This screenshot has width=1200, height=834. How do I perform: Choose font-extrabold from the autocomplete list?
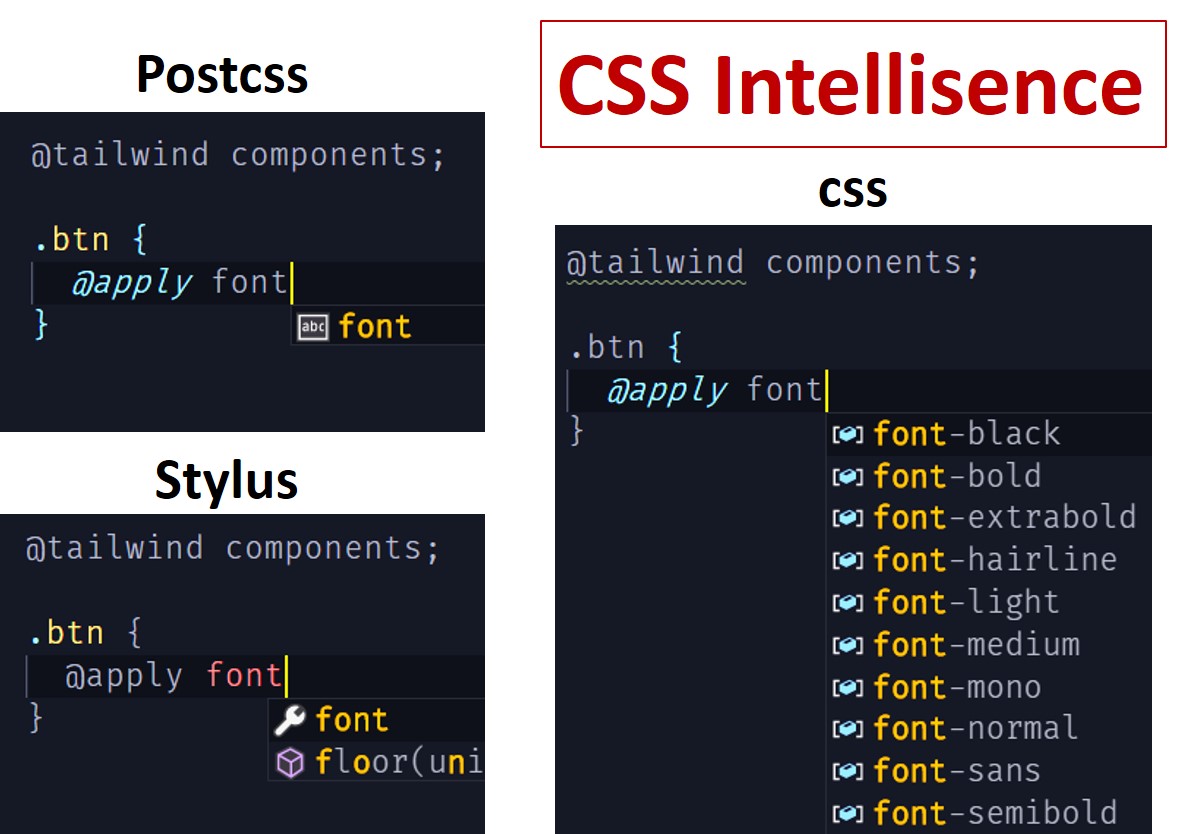pos(989,518)
